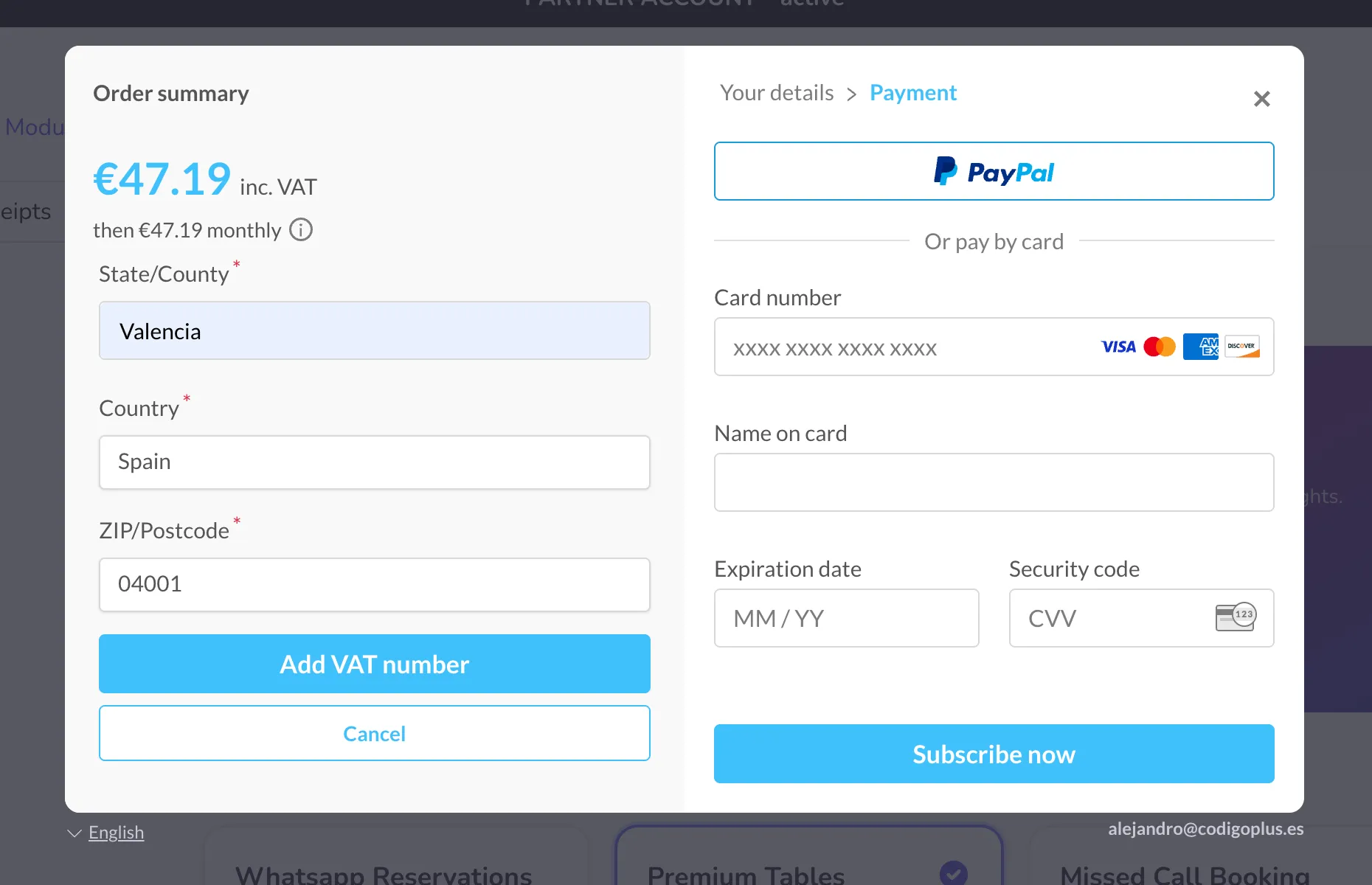The height and width of the screenshot is (885, 1372).
Task: Click the Visa card logo
Action: tap(1118, 347)
